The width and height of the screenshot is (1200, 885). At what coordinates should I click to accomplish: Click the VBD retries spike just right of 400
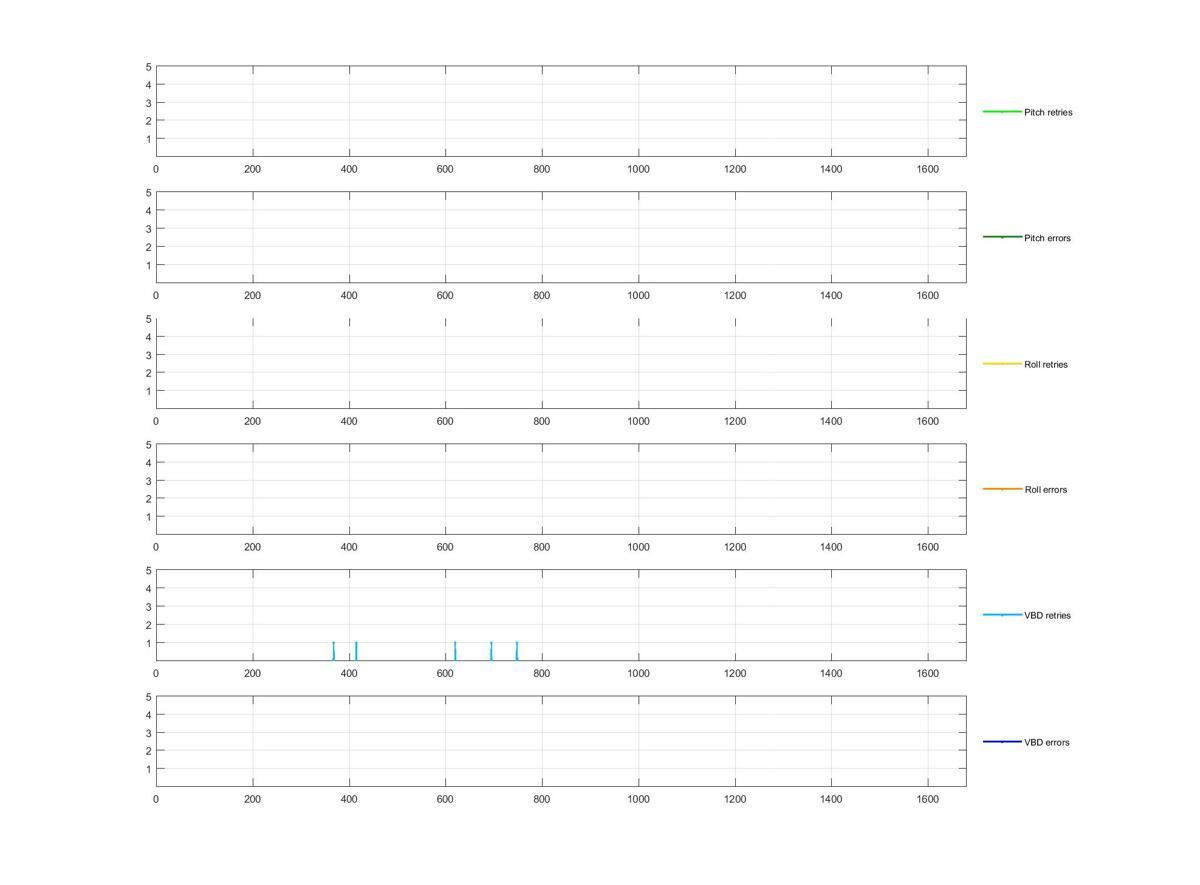tap(356, 651)
